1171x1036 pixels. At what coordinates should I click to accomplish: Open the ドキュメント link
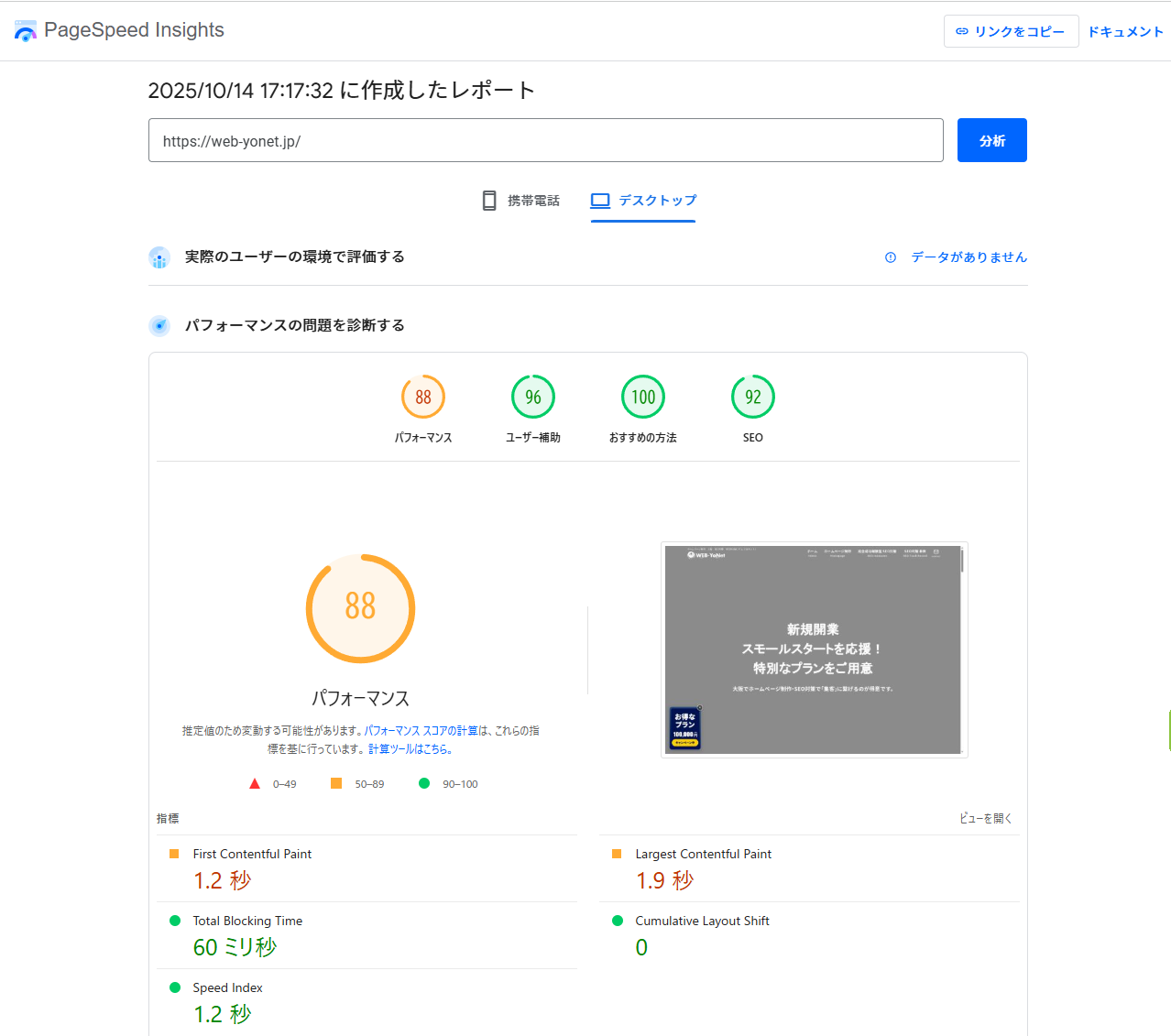tap(1125, 31)
